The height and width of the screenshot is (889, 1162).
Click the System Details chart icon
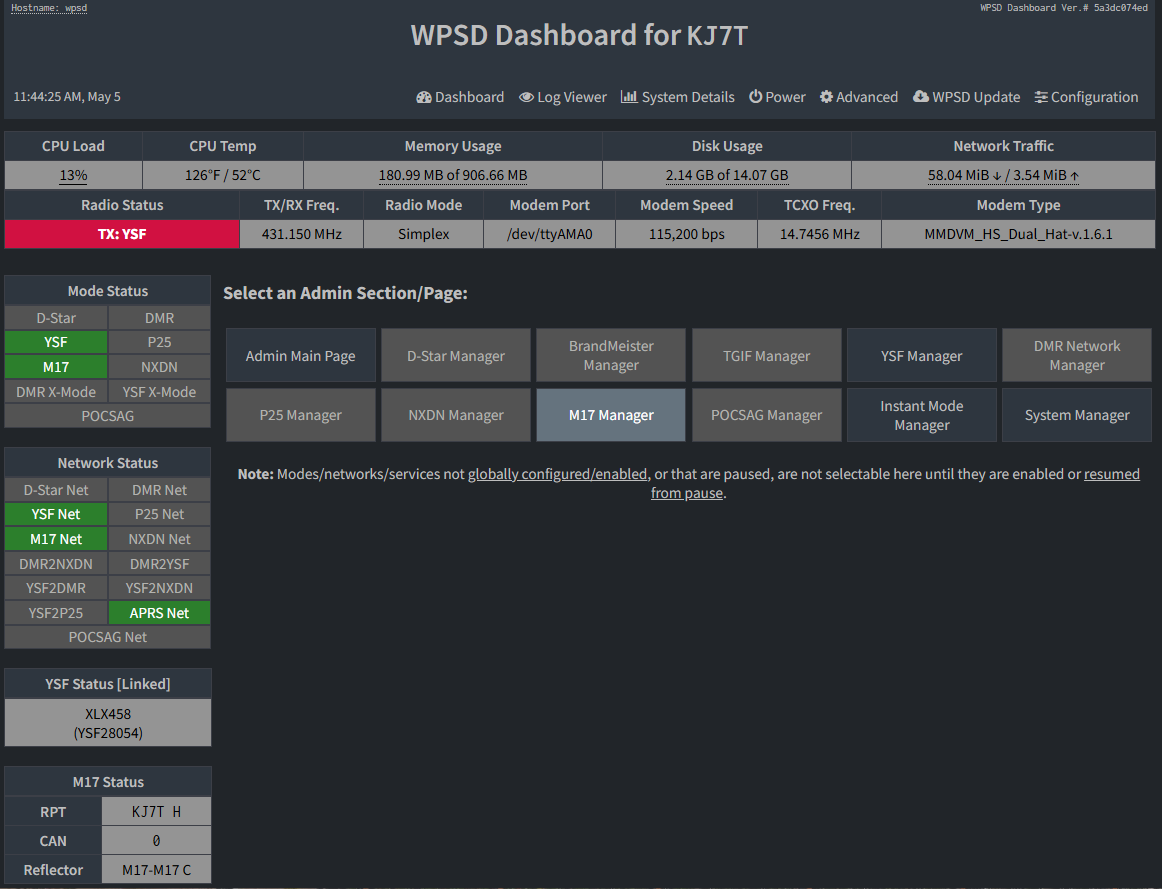(629, 97)
